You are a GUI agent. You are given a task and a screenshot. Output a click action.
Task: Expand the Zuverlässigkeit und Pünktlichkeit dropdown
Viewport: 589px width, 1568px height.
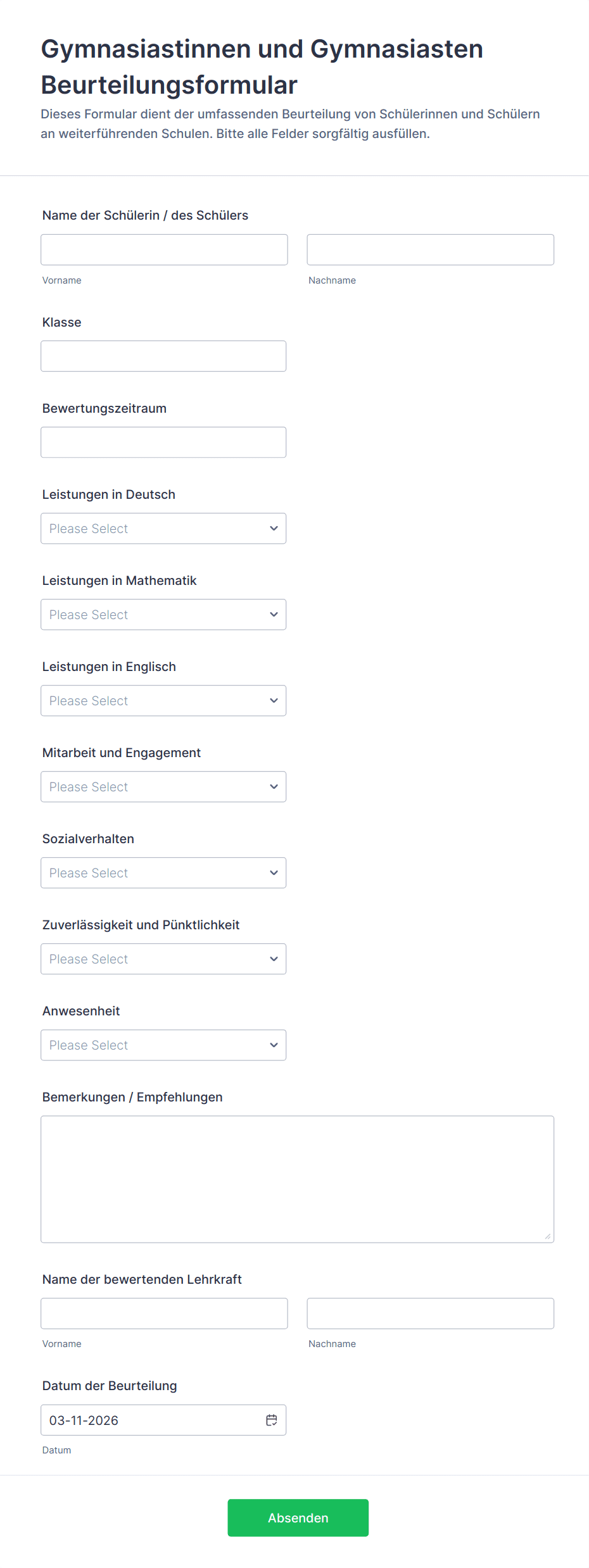click(163, 959)
